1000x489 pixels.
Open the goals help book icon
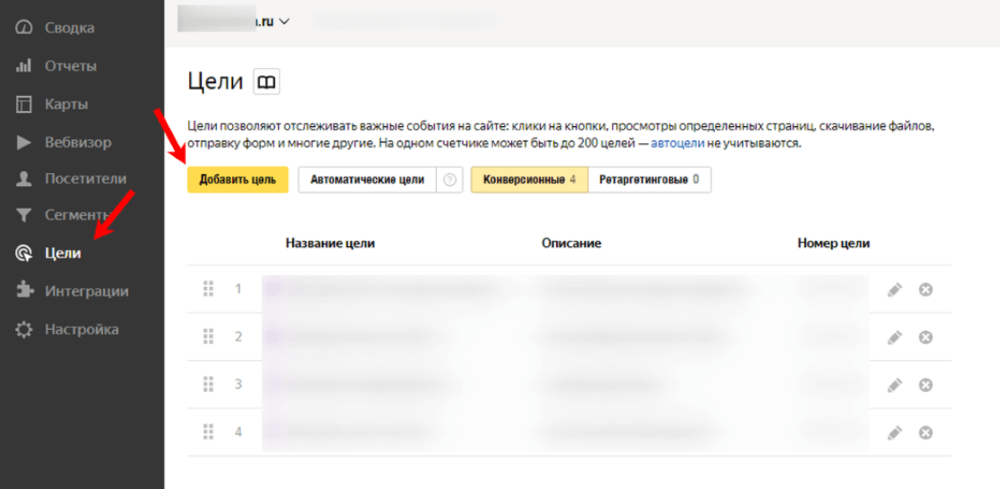coord(265,82)
